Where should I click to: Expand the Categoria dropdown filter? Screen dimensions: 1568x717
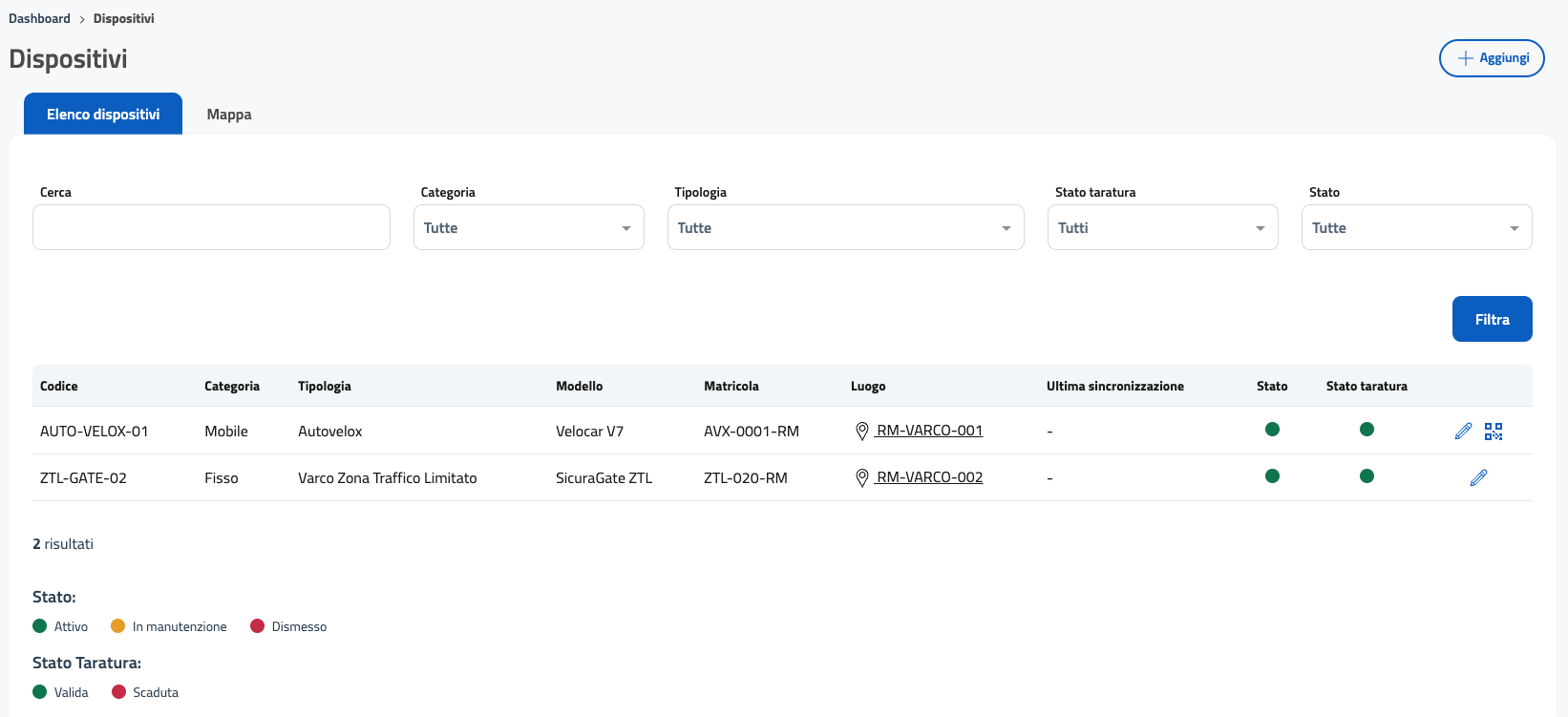point(528,228)
